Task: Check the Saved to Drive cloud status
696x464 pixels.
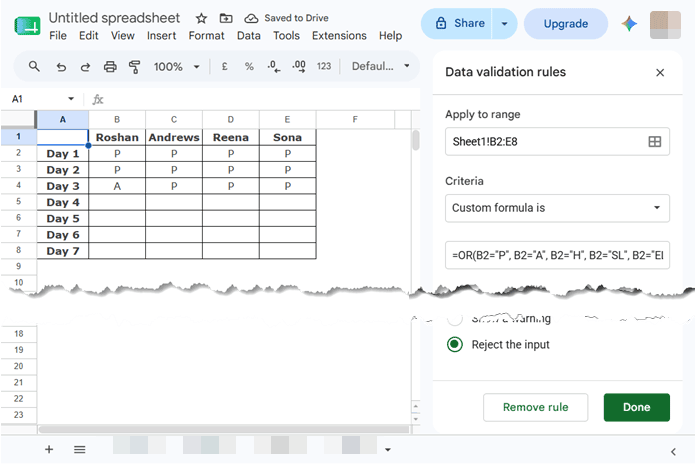Action: (251, 18)
